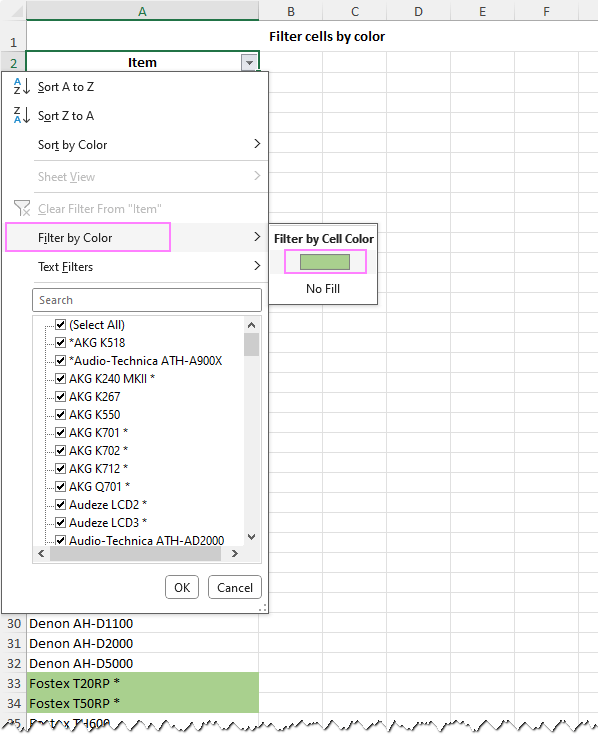Confirm the filter with OK

click(182, 588)
